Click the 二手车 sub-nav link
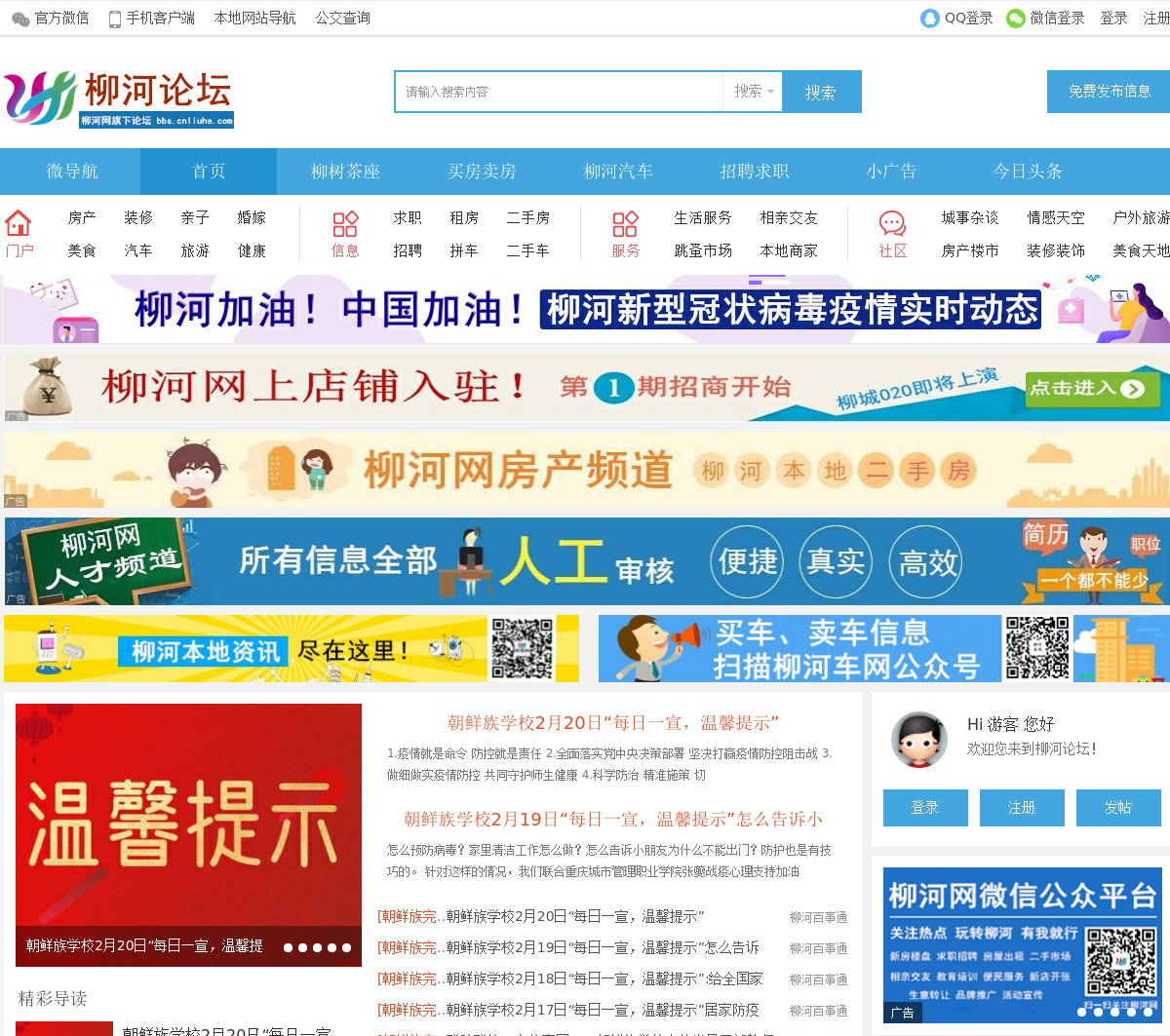Viewport: 1170px width, 1036px height. 527,251
